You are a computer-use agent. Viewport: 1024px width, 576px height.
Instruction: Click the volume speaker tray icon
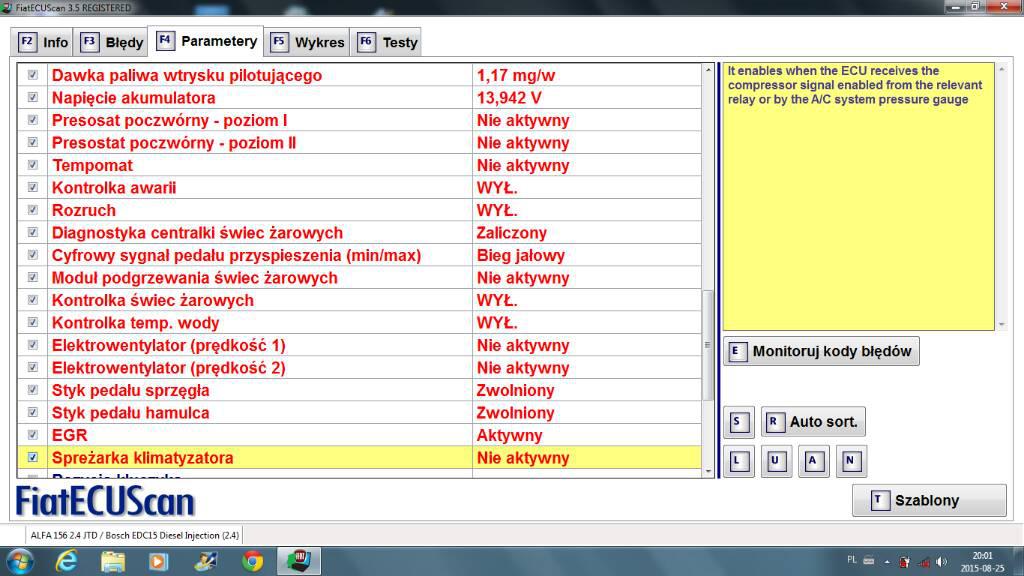[941, 562]
